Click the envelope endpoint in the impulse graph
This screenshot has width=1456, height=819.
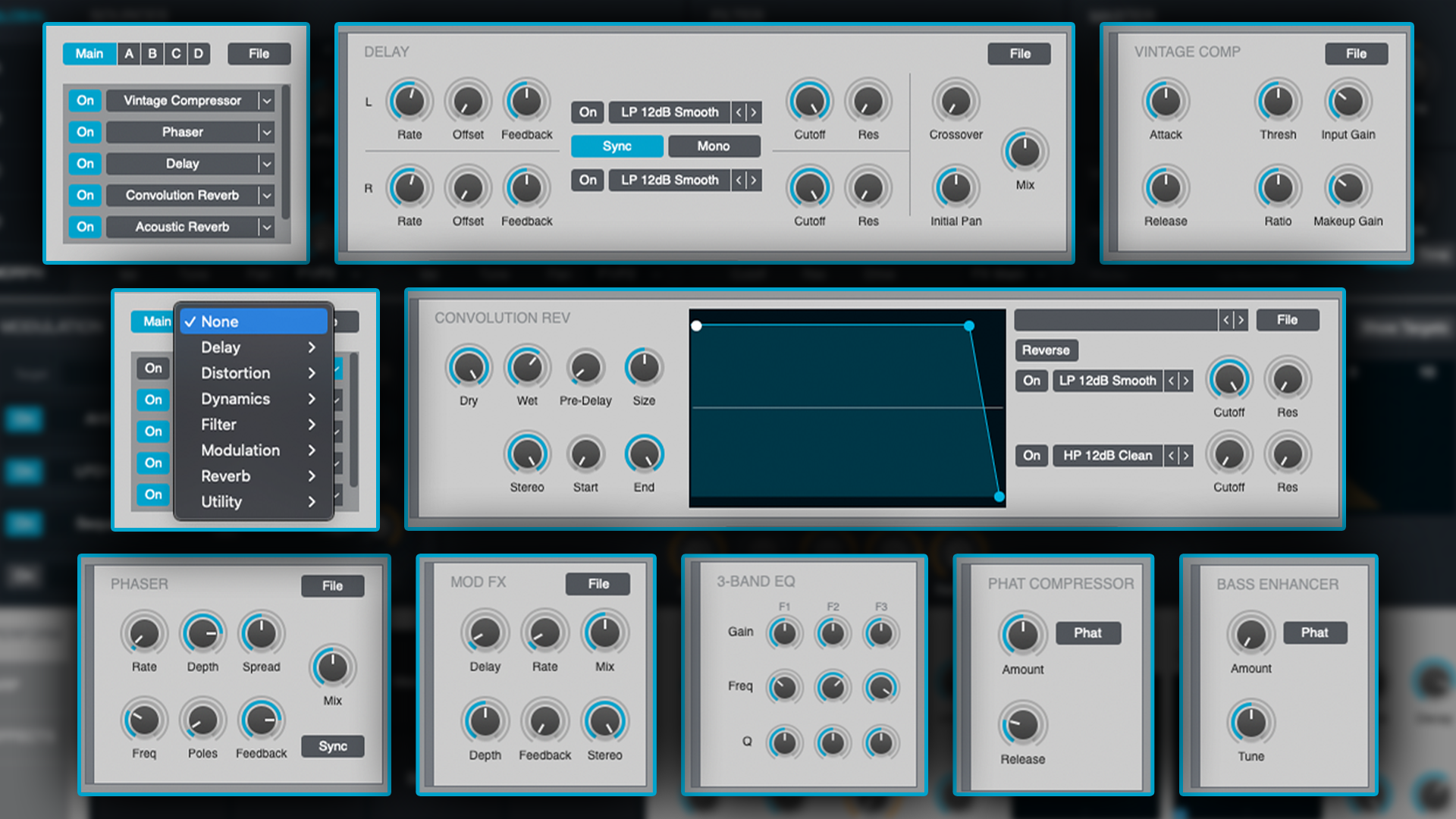pyautogui.click(x=998, y=497)
